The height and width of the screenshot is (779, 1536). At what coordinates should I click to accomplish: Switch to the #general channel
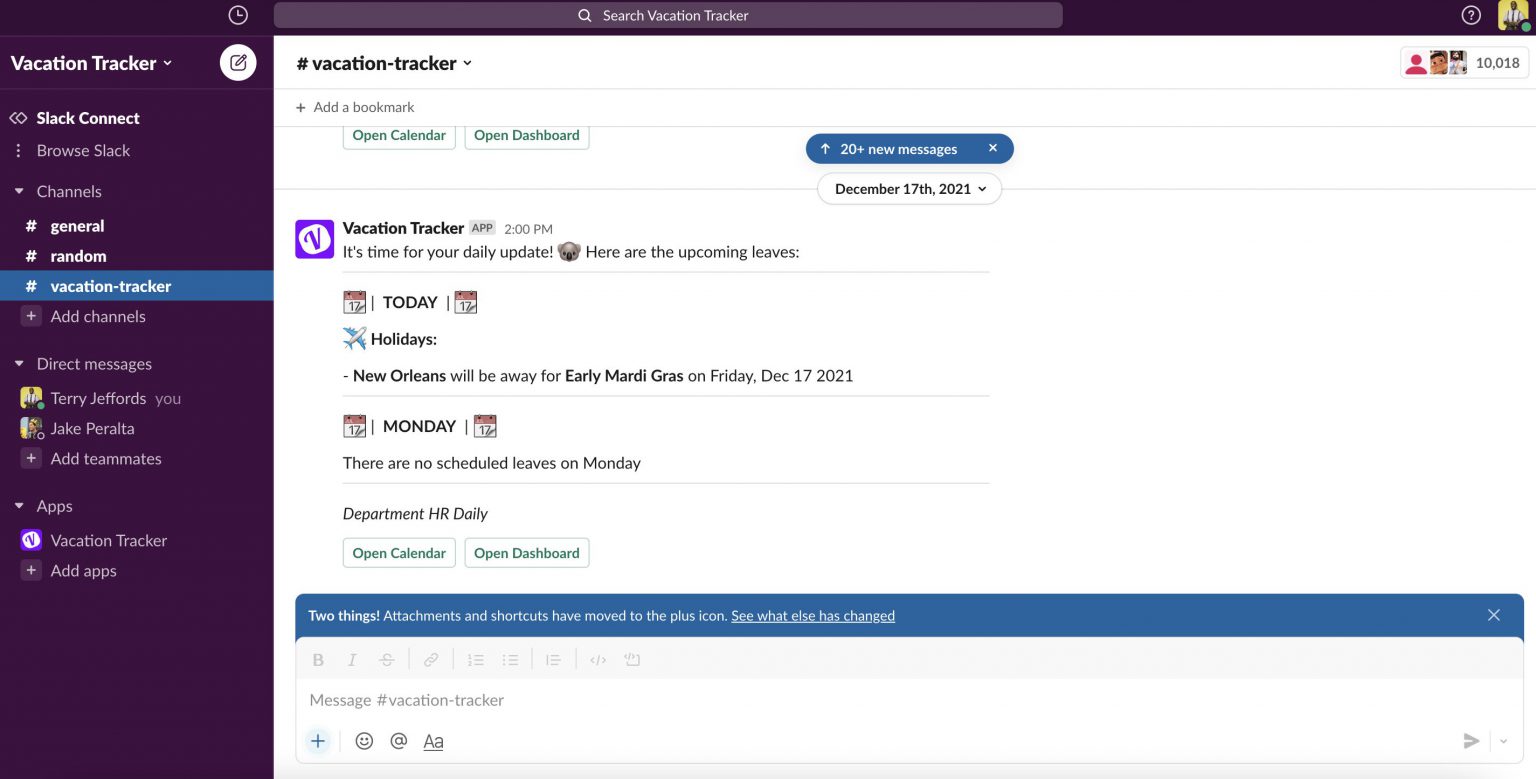coord(136,226)
